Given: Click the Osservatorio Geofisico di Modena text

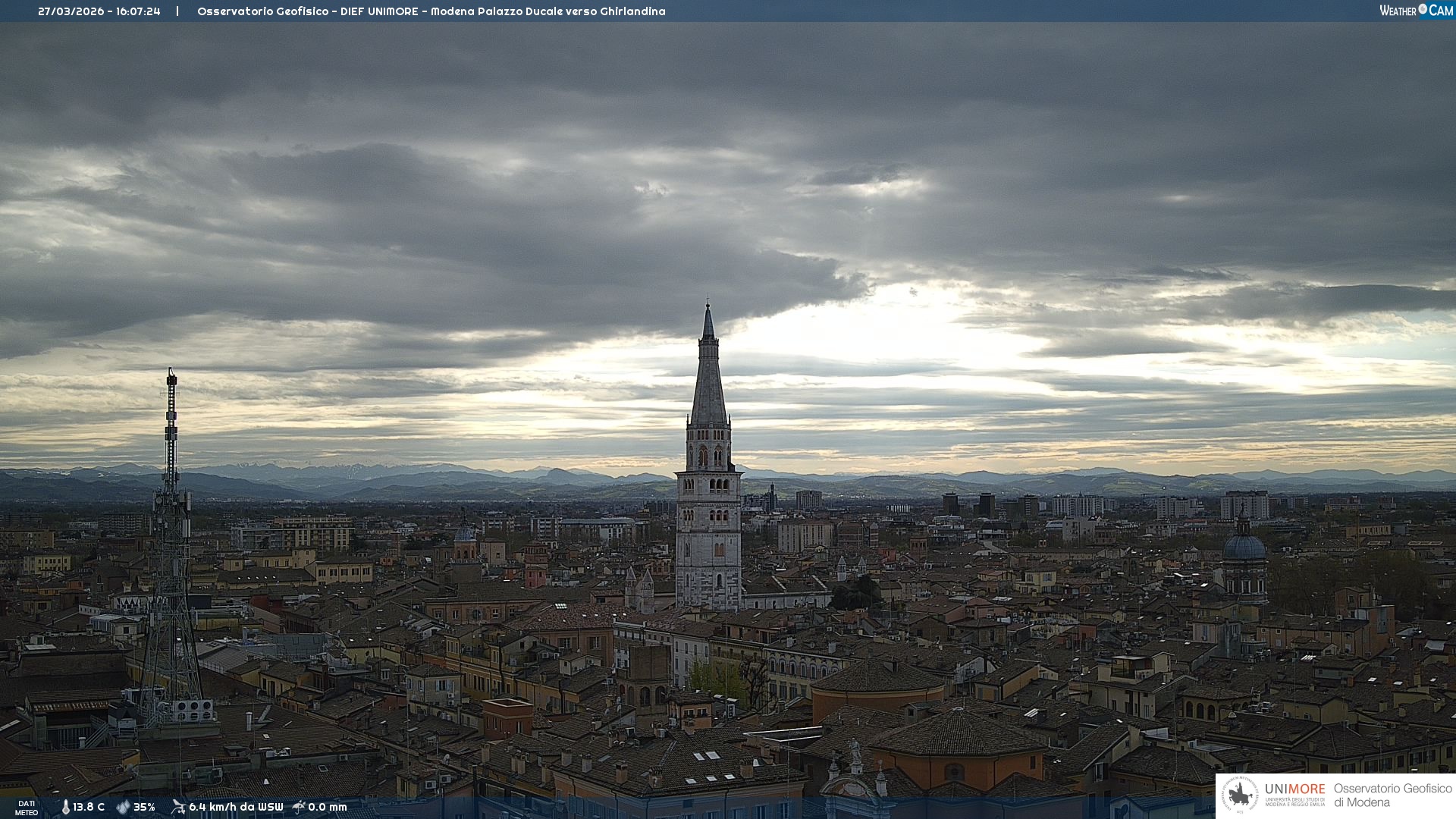Looking at the screenshot, I should 1392,795.
